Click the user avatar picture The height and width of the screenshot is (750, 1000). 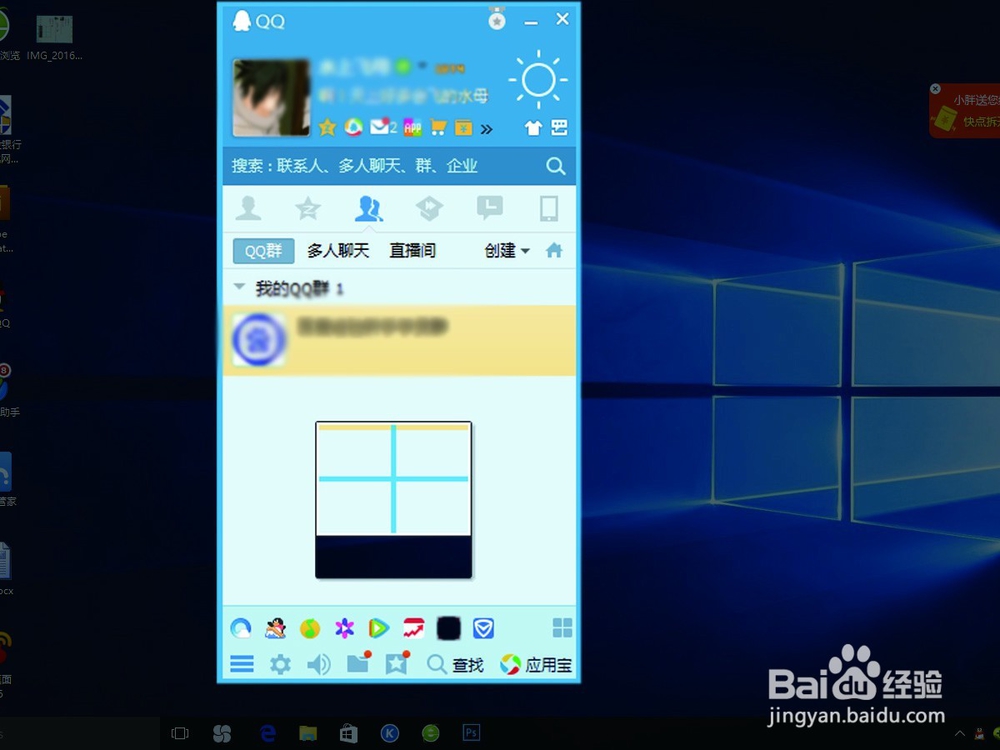[x=271, y=98]
